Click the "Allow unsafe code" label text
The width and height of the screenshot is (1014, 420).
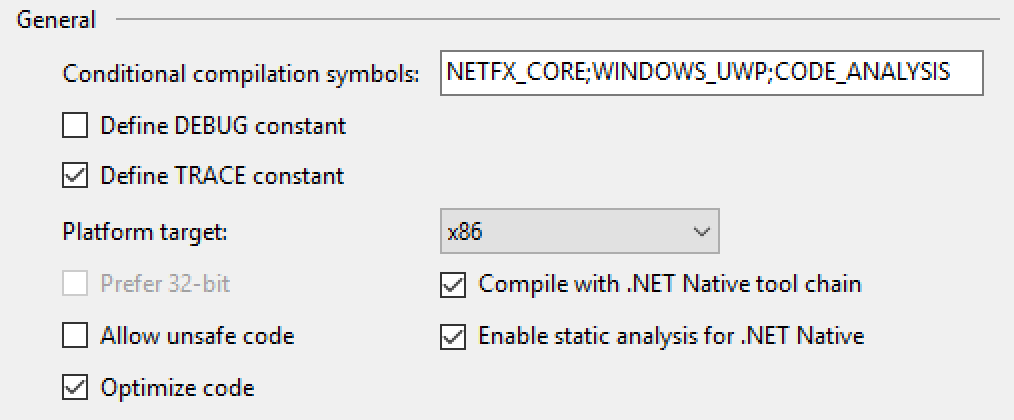click(x=197, y=336)
